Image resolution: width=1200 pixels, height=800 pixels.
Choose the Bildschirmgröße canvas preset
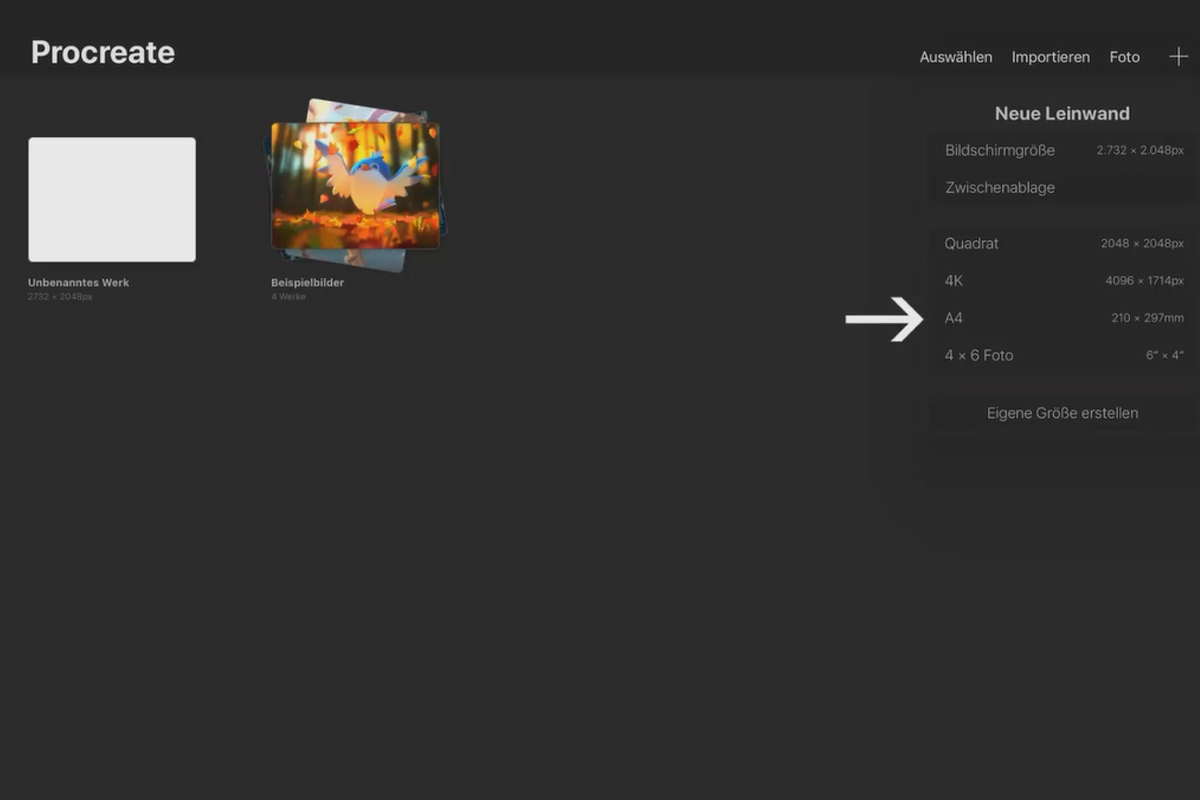(1064, 150)
